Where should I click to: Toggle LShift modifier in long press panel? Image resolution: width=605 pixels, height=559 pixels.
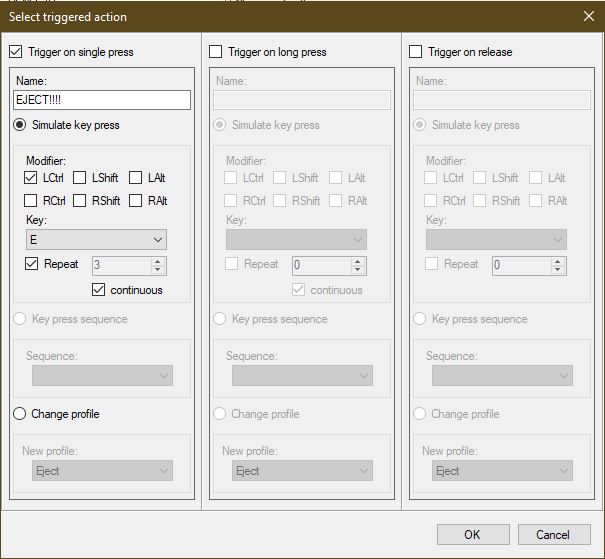(279, 178)
